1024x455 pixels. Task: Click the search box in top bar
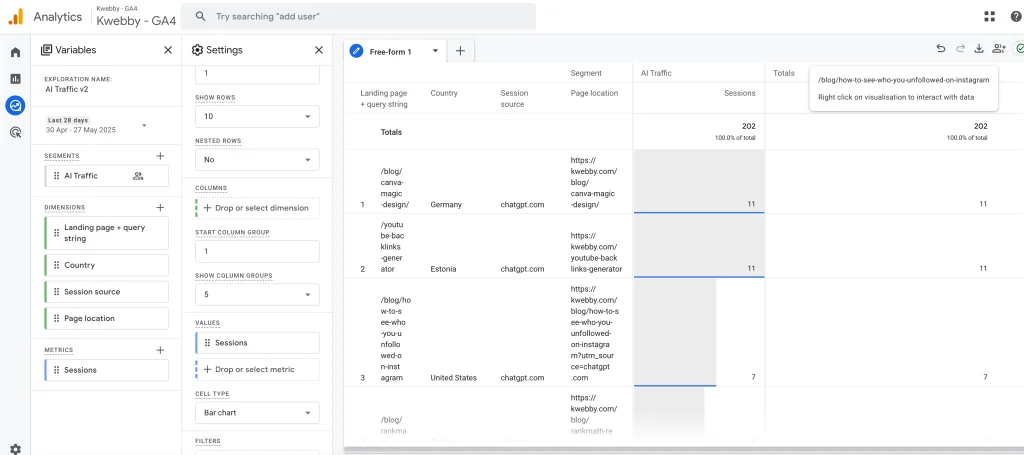[358, 16]
